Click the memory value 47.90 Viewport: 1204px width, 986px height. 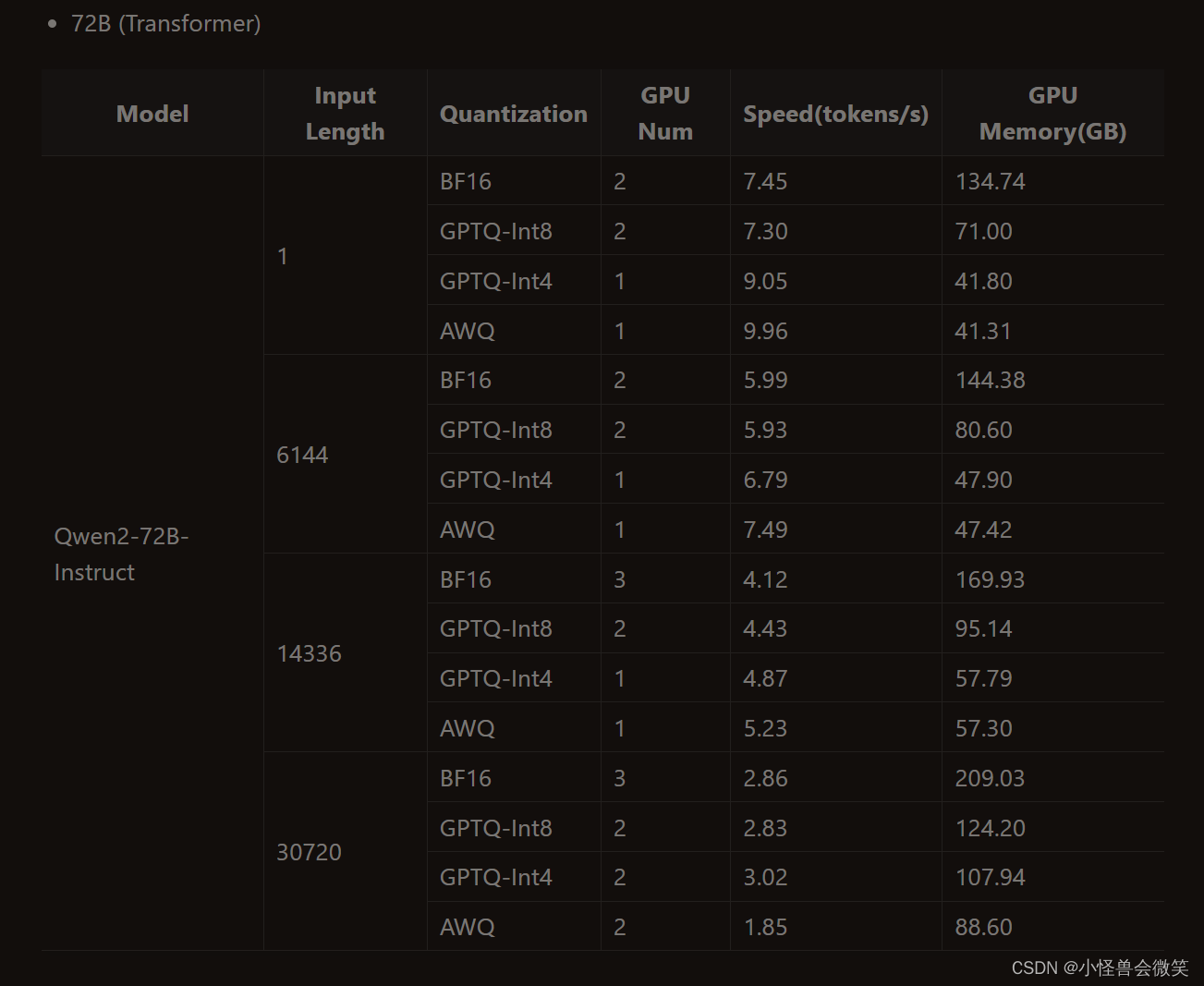(983, 480)
